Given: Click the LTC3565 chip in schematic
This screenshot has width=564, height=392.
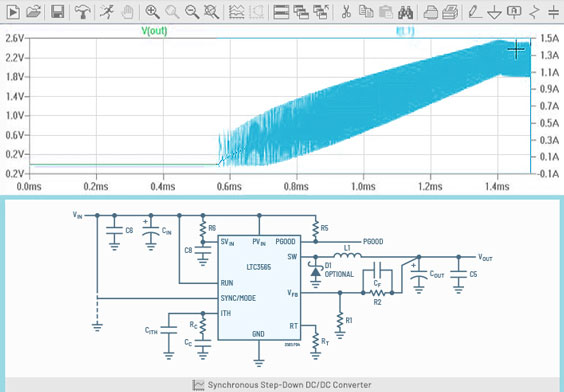Looking at the screenshot, I should tap(259, 288).
